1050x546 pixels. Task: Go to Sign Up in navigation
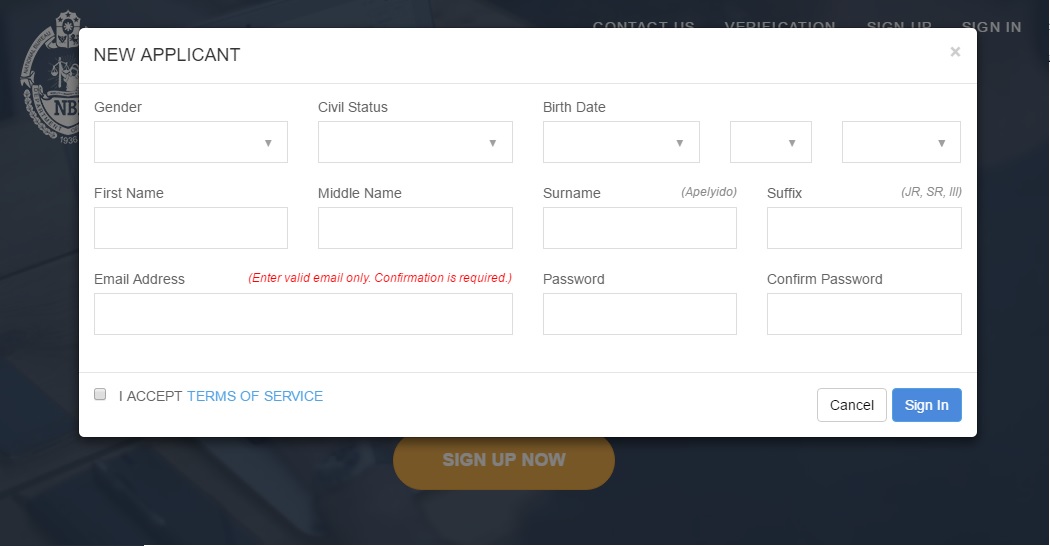coord(899,25)
